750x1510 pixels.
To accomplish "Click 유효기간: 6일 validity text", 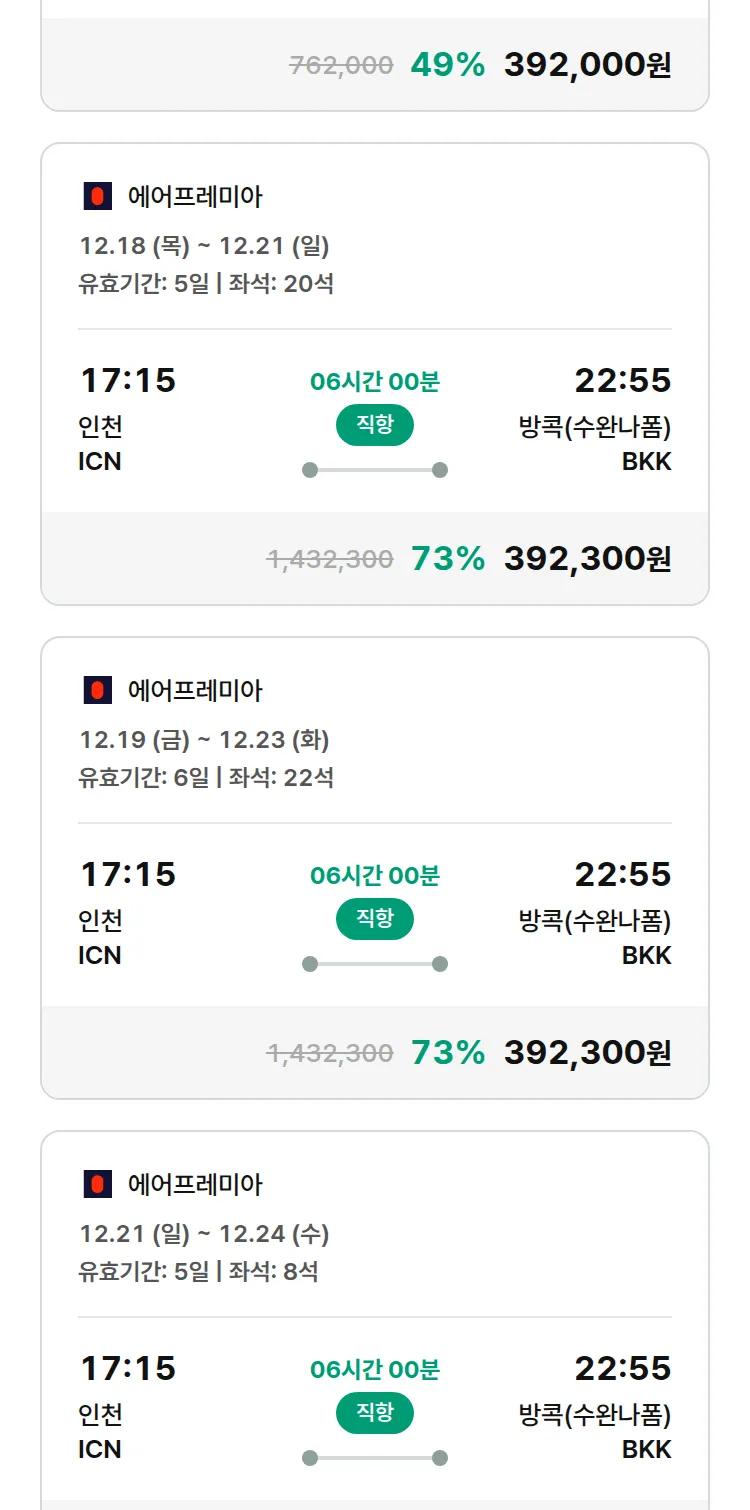I will tap(143, 778).
